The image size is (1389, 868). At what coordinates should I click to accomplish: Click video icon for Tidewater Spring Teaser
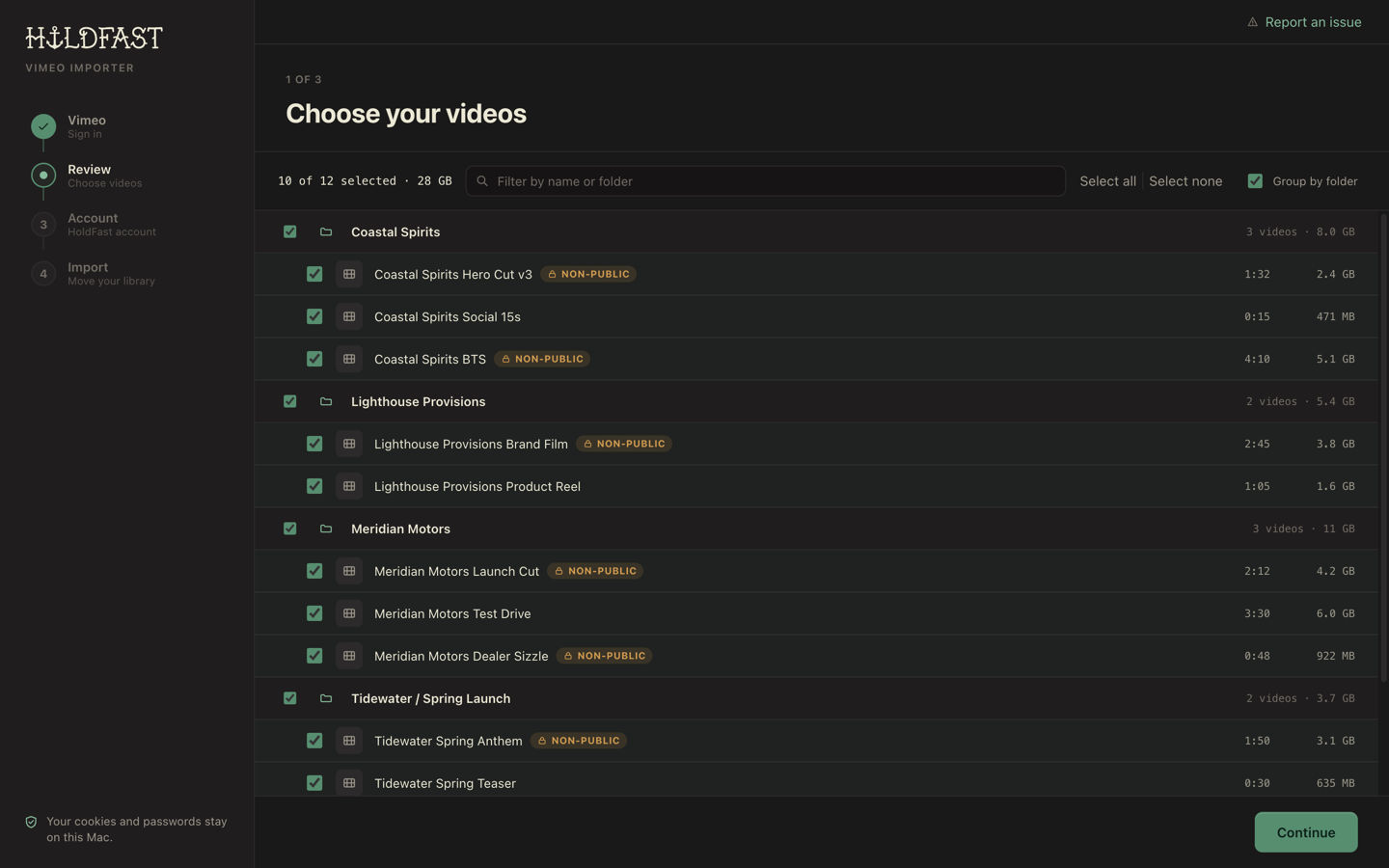click(x=349, y=784)
